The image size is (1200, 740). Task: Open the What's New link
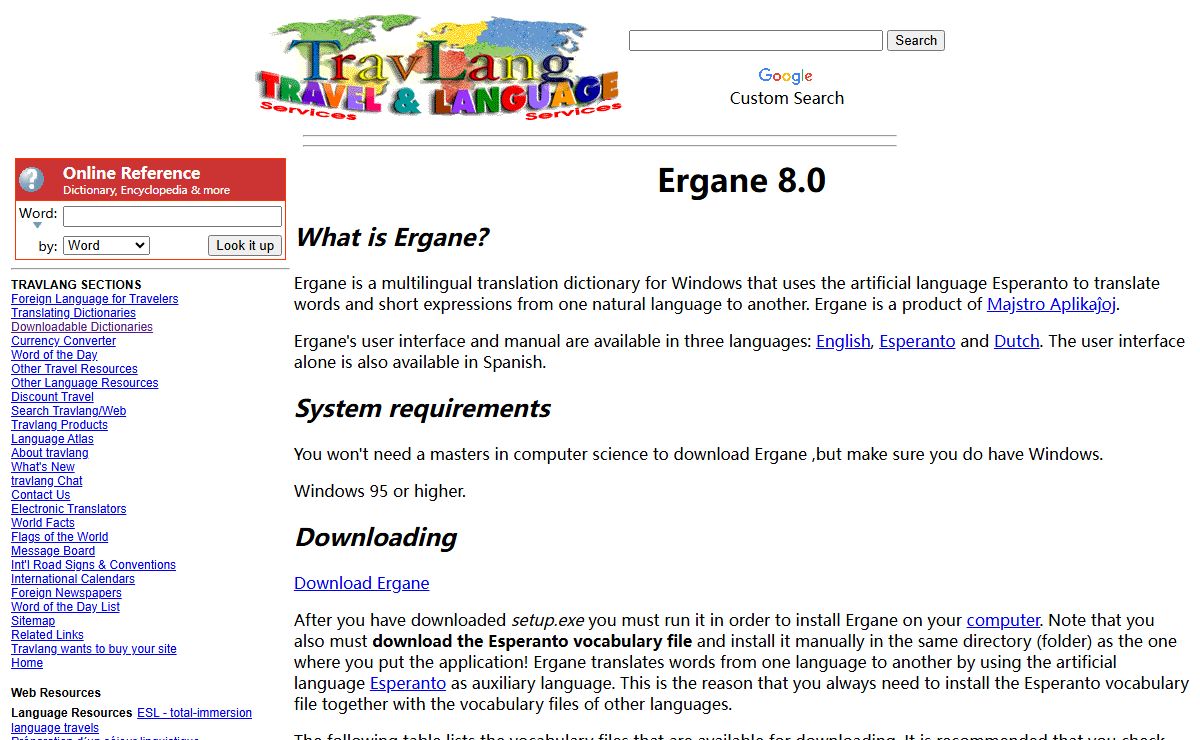point(43,467)
